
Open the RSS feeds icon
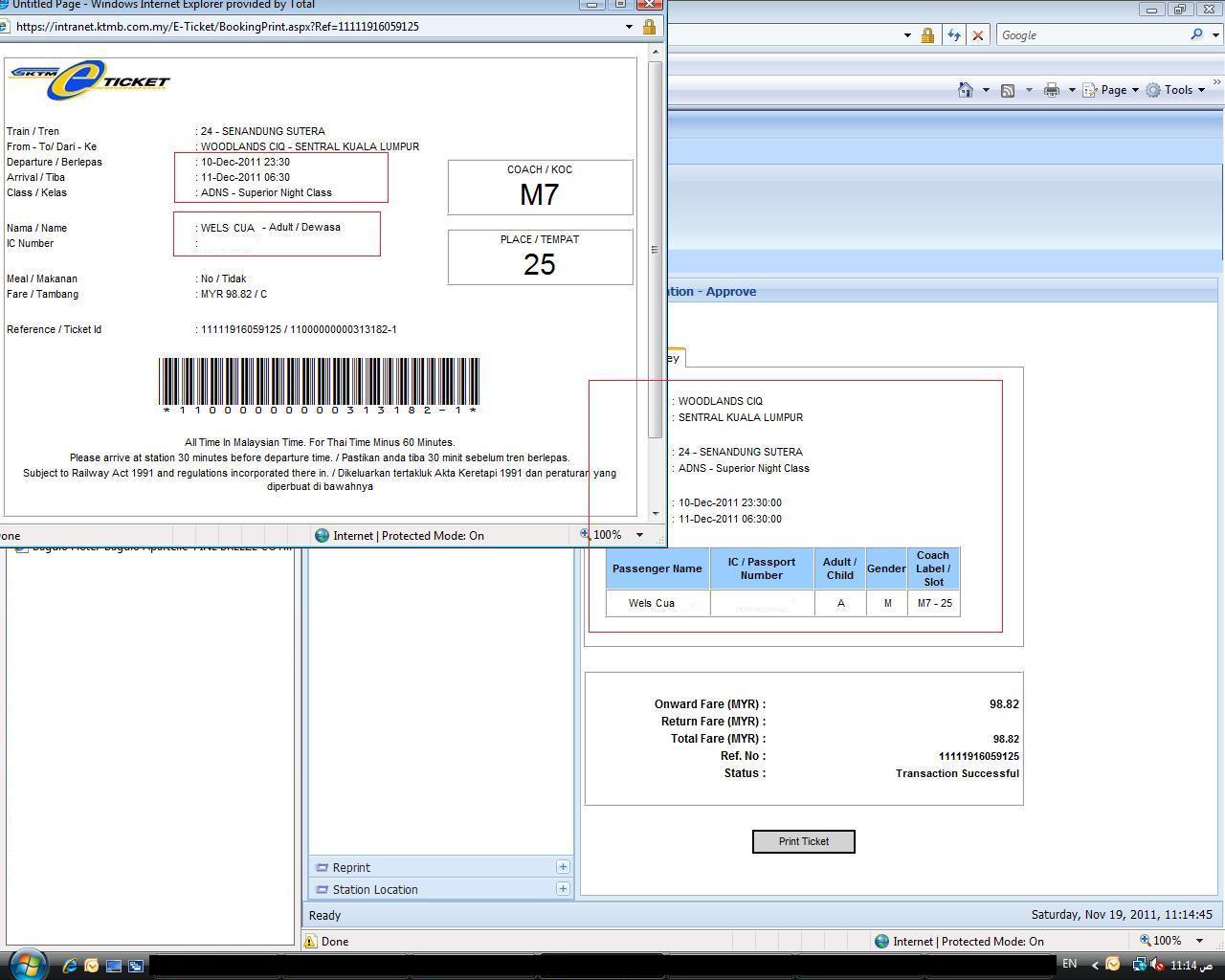pos(1008,90)
